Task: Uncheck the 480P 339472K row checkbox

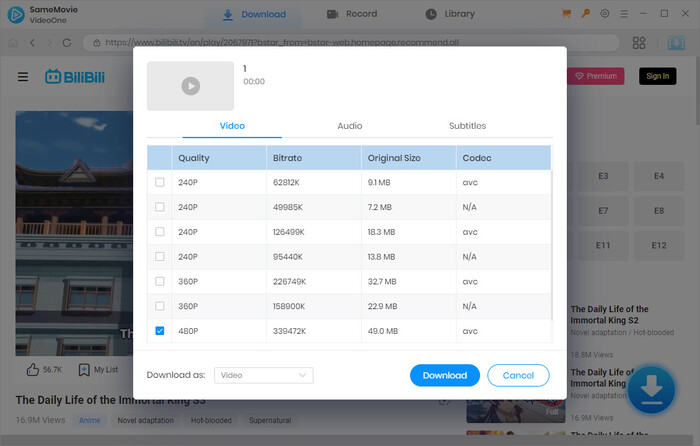Action: click(159, 331)
